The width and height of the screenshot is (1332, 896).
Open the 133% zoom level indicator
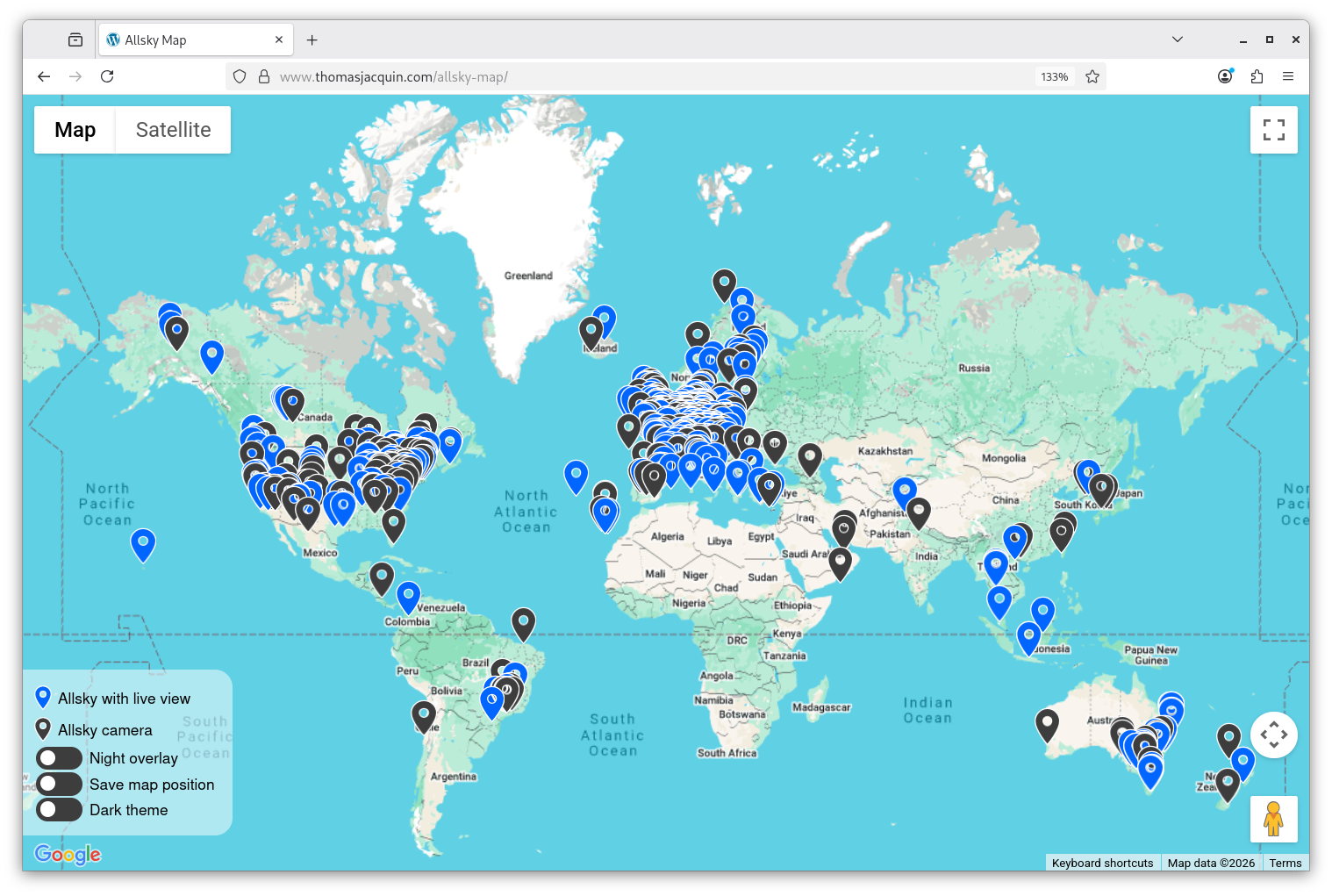(x=1054, y=77)
